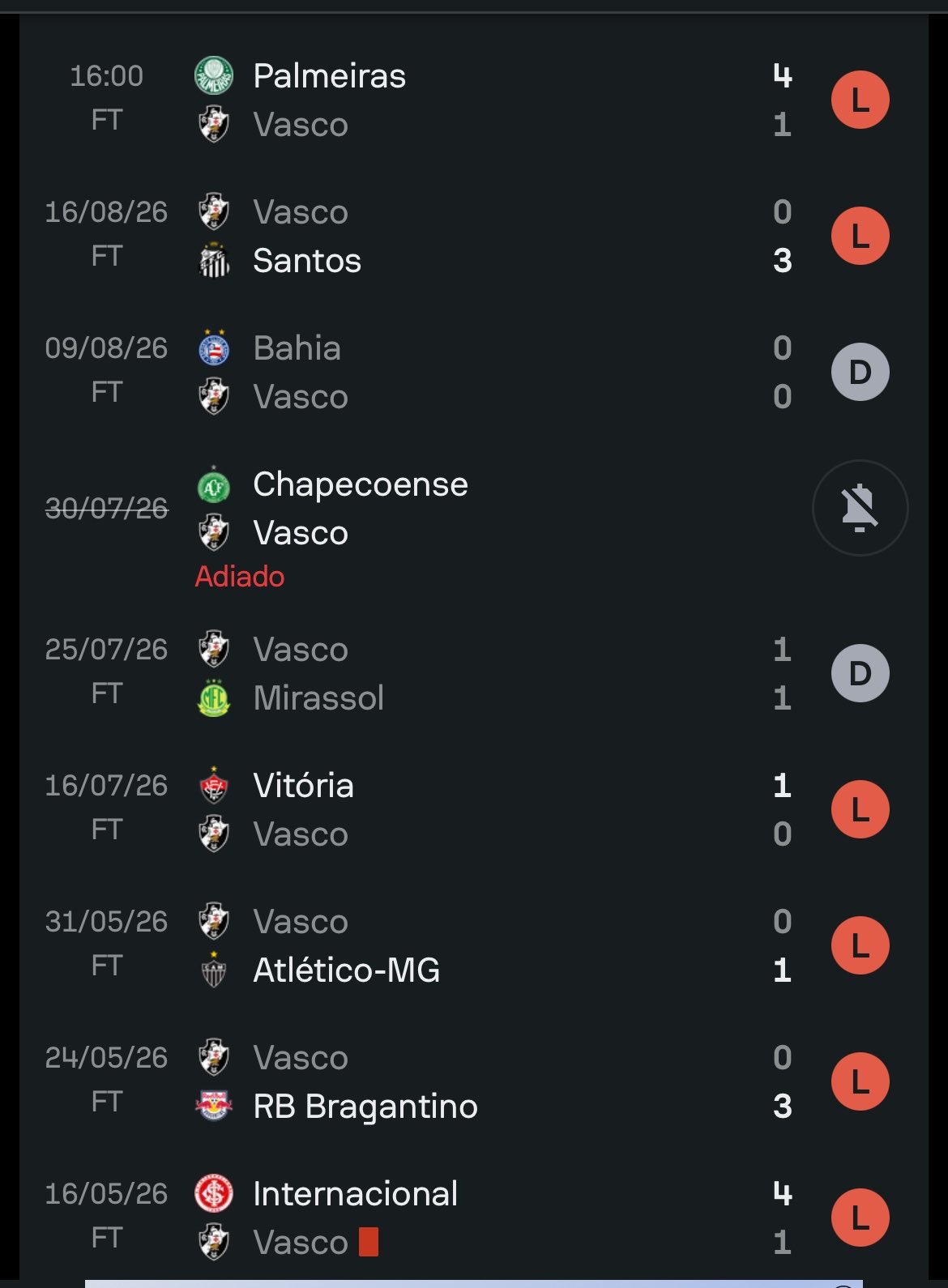Viewport: 948px width, 1288px height.
Task: Click the Vitória club crest
Action: point(214,786)
